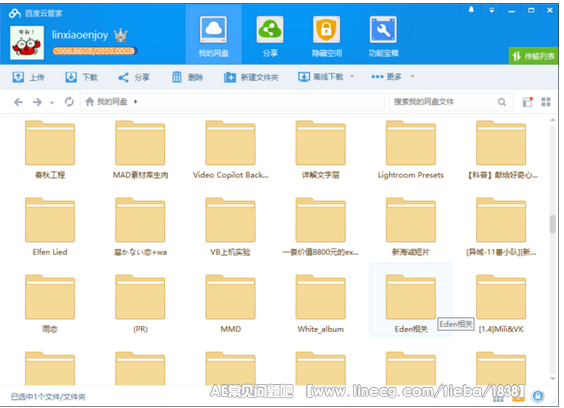Select the 详解文字层 folder

[x=320, y=149]
